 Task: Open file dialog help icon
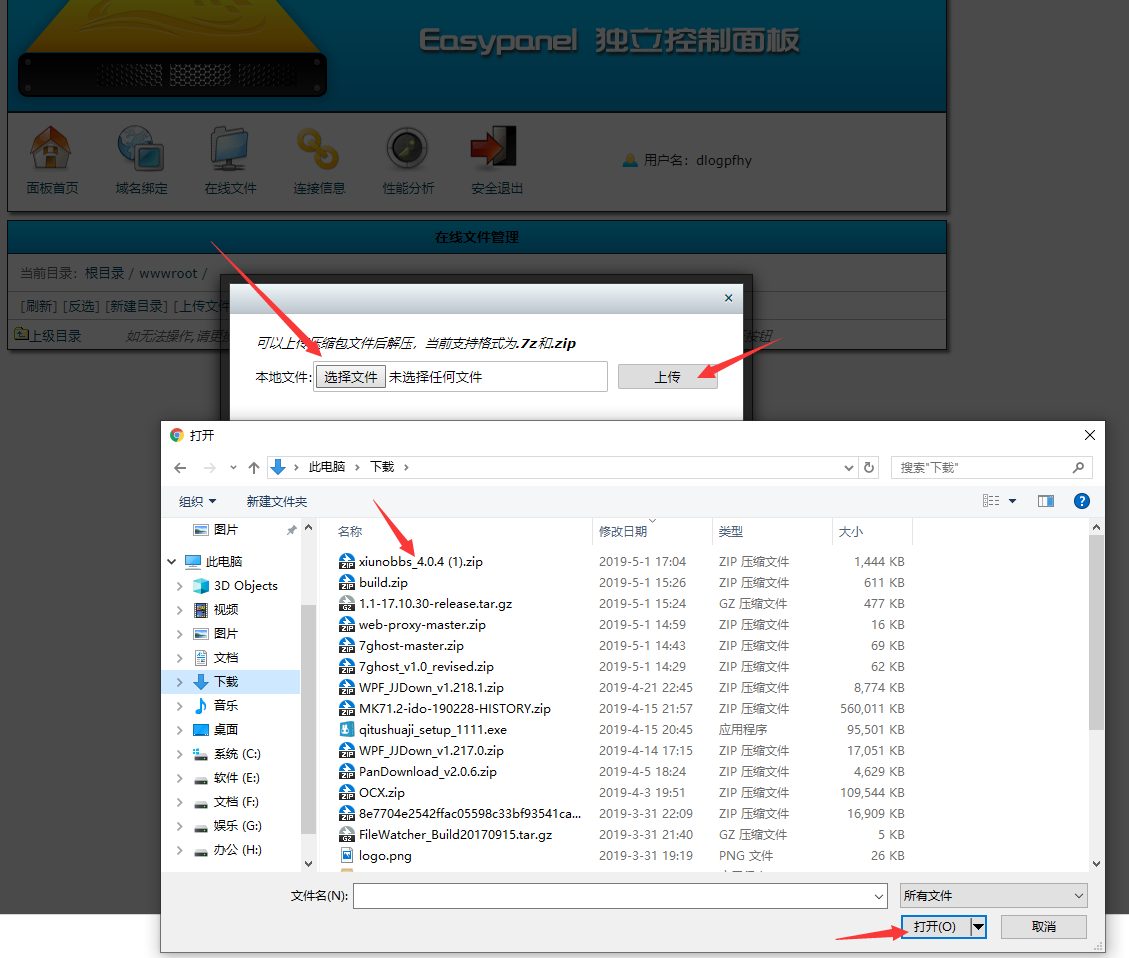pyautogui.click(x=1081, y=501)
